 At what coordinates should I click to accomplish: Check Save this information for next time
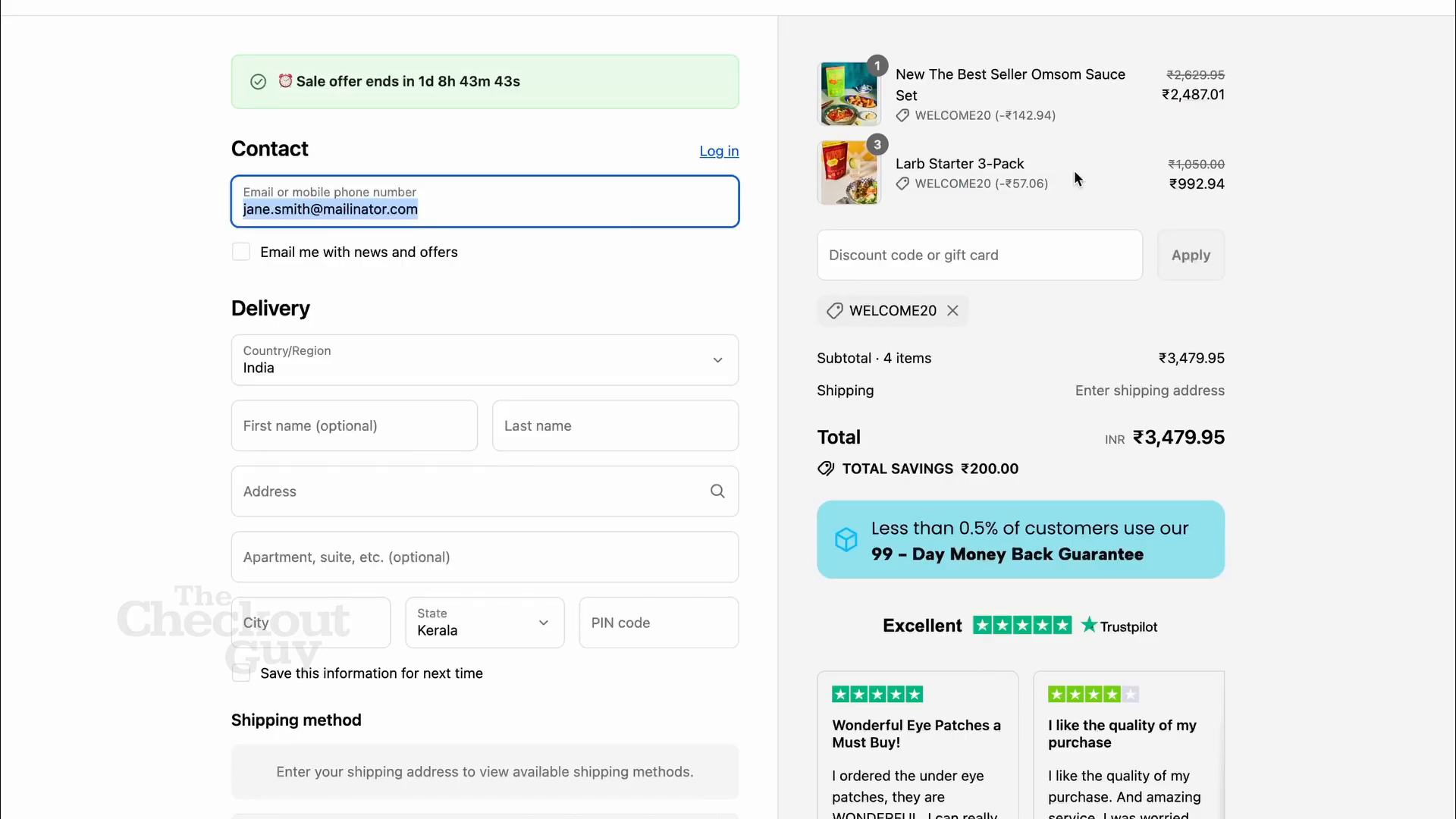241,673
